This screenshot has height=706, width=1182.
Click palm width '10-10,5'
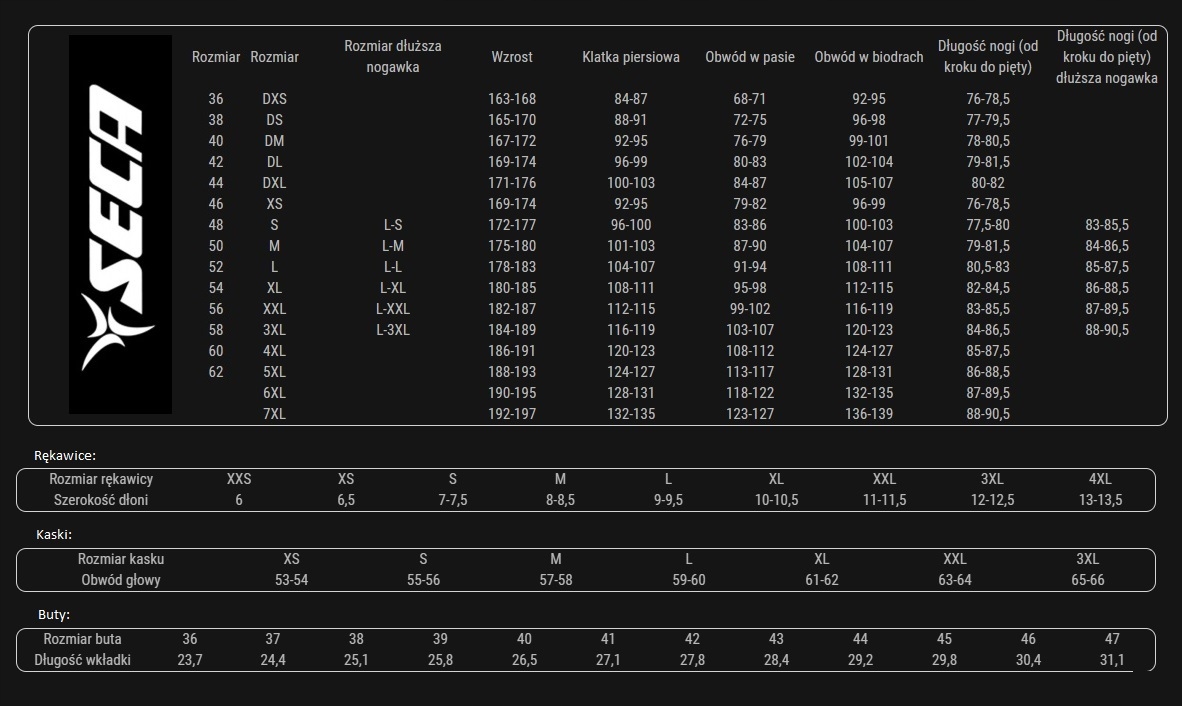tap(776, 500)
